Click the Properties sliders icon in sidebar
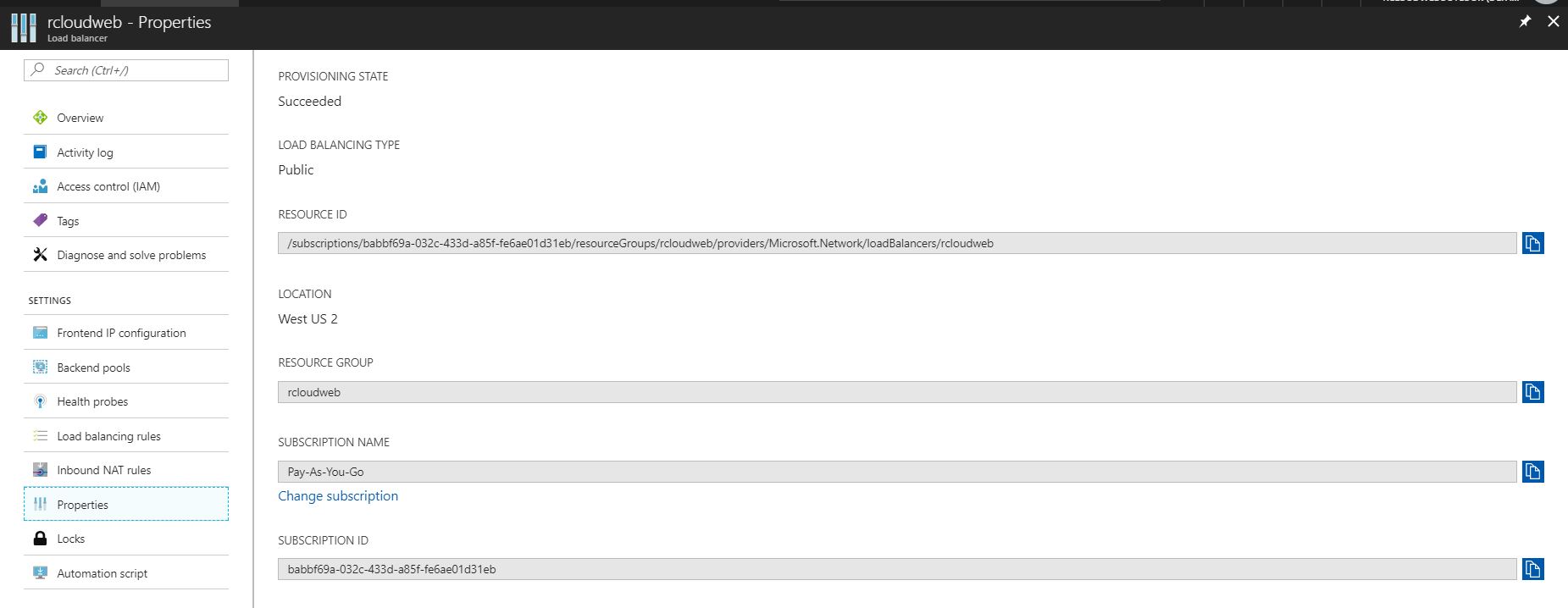1568x608 pixels. pyautogui.click(x=40, y=504)
